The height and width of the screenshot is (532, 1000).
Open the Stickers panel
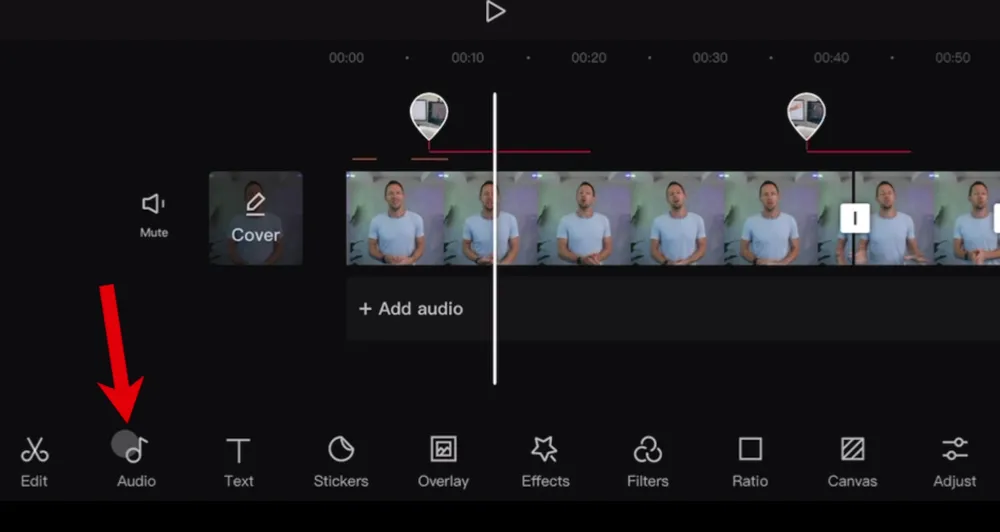(x=341, y=461)
